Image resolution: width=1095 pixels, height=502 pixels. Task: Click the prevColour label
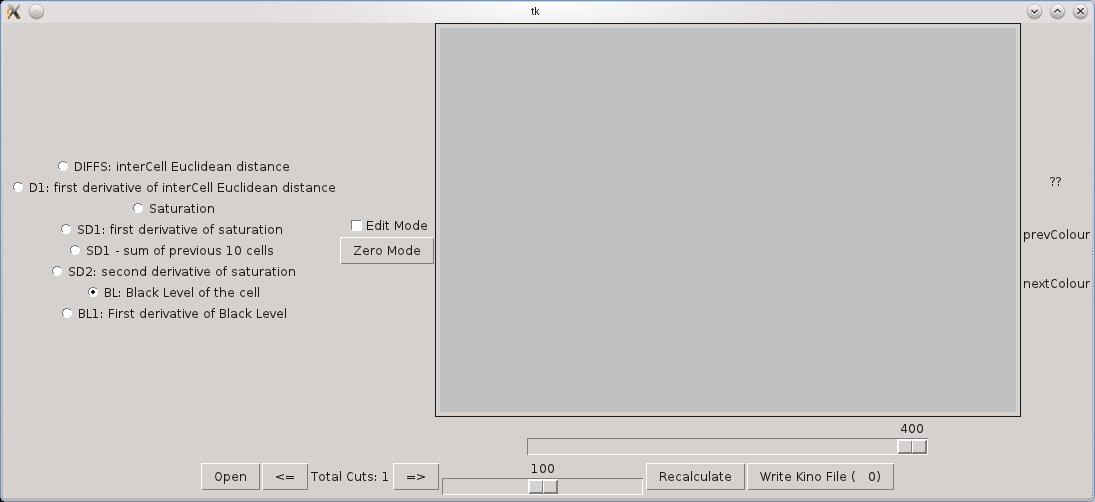(1056, 236)
